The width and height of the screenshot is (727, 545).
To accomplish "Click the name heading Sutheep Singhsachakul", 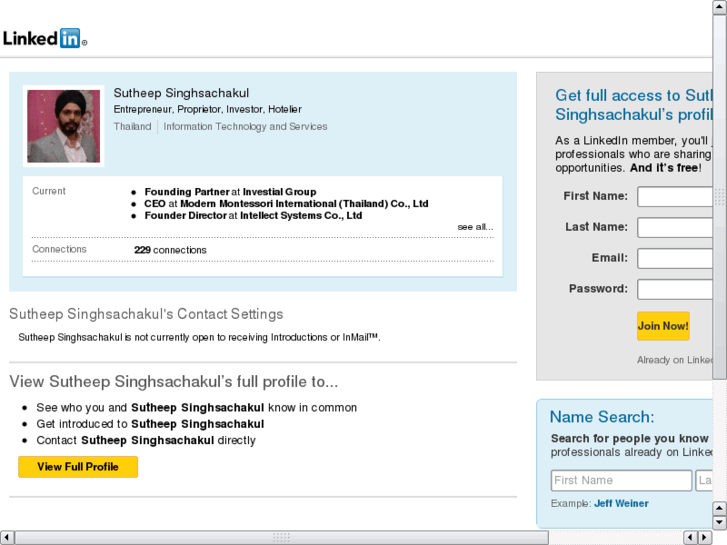I will (x=181, y=93).
